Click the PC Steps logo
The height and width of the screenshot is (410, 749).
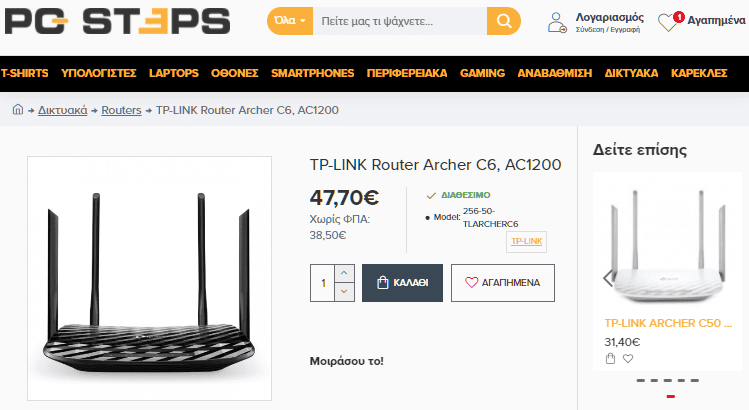pos(117,22)
